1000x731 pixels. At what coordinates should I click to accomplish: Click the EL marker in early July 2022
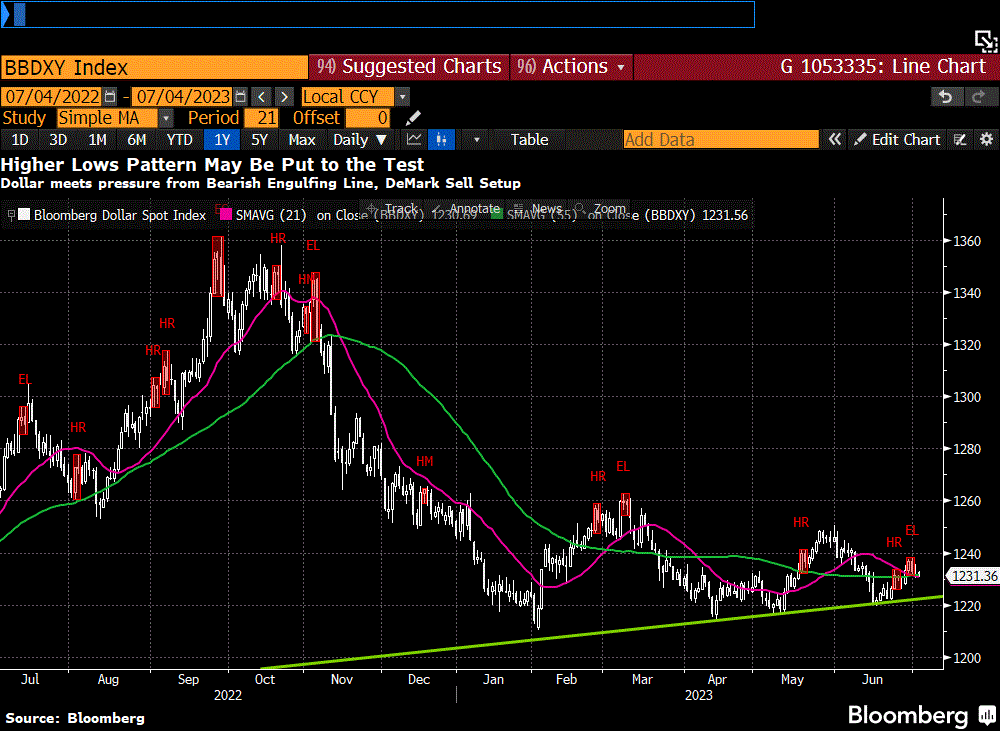(x=24, y=380)
